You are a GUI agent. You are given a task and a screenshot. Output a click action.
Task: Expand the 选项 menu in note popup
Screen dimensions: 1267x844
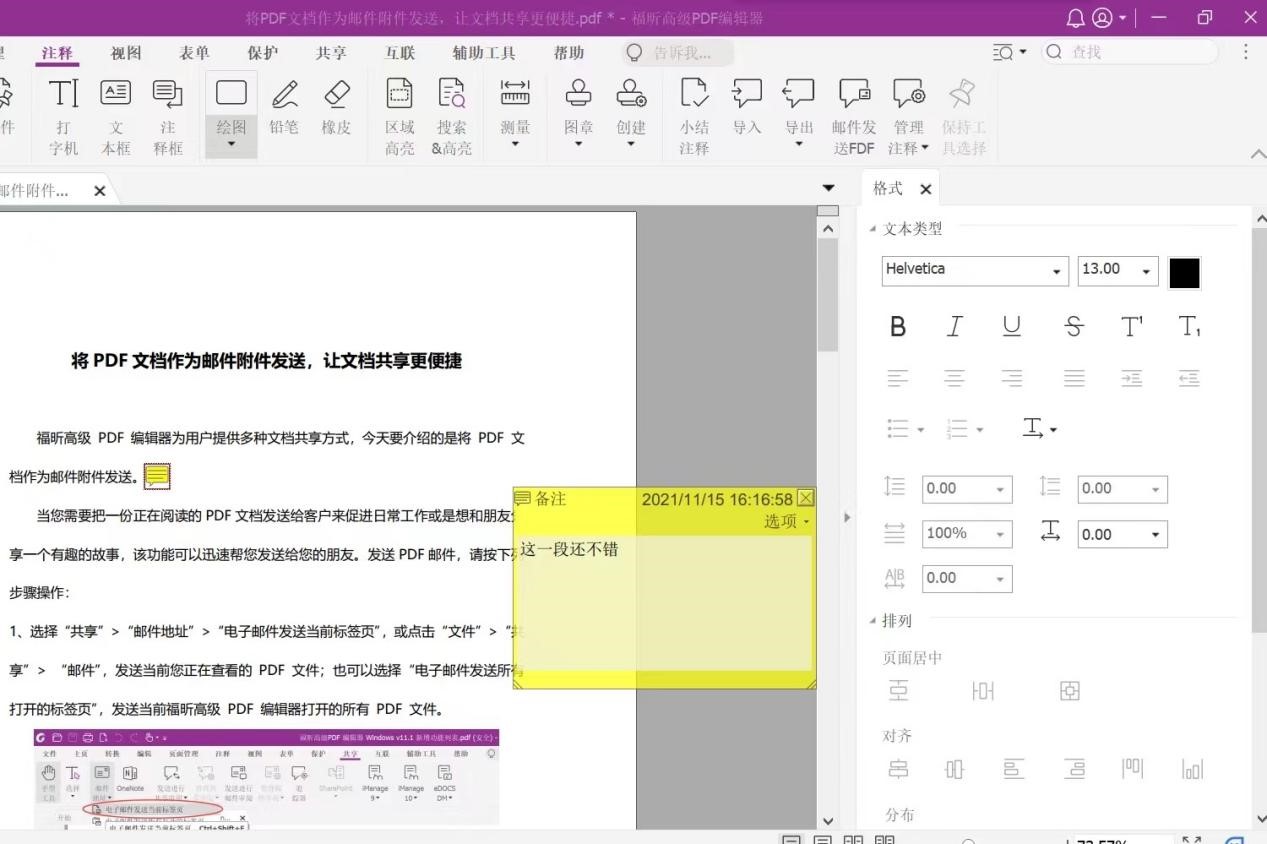(787, 521)
